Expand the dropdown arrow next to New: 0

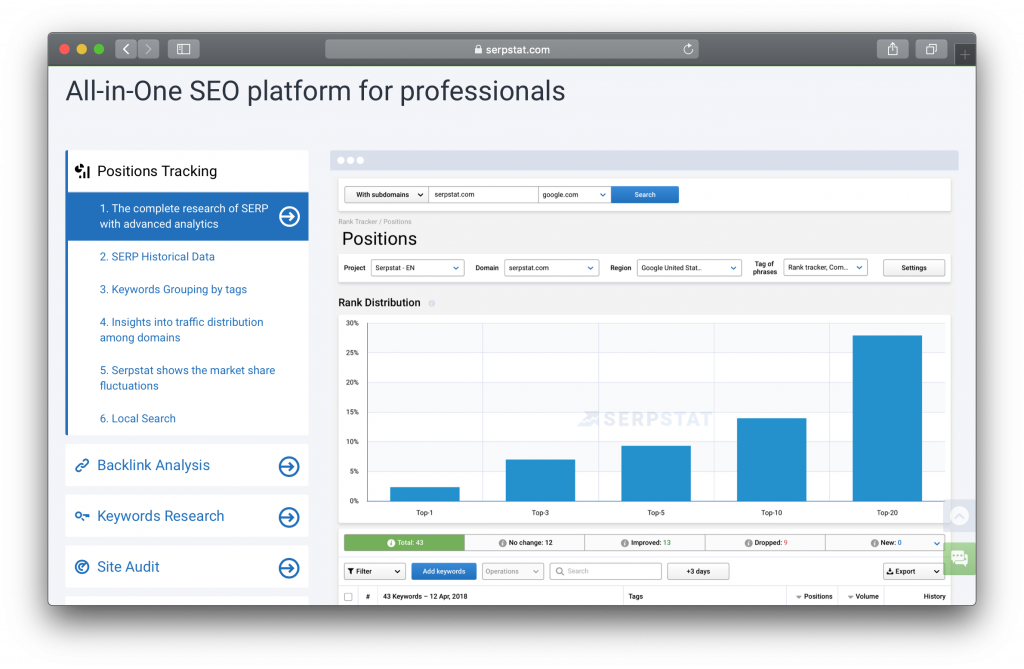[936, 544]
